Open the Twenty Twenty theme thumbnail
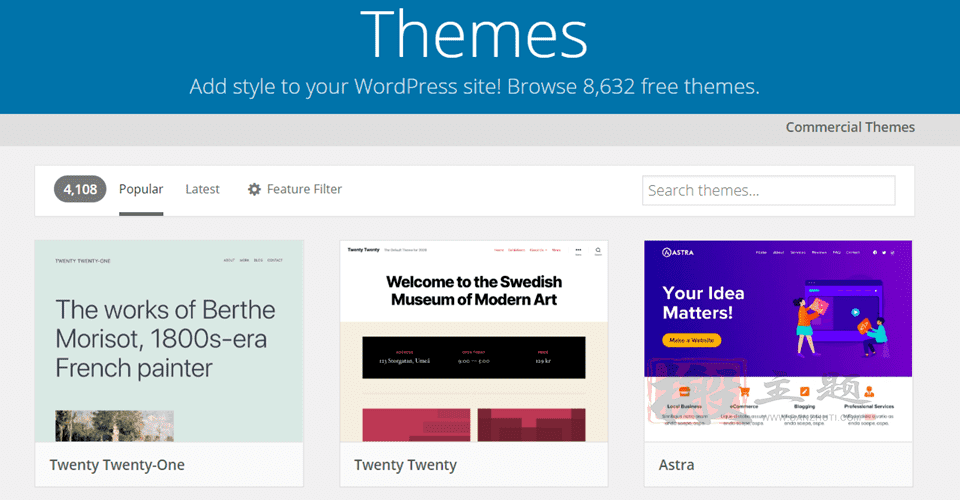Image resolution: width=960 pixels, height=500 pixels. pyautogui.click(x=474, y=341)
